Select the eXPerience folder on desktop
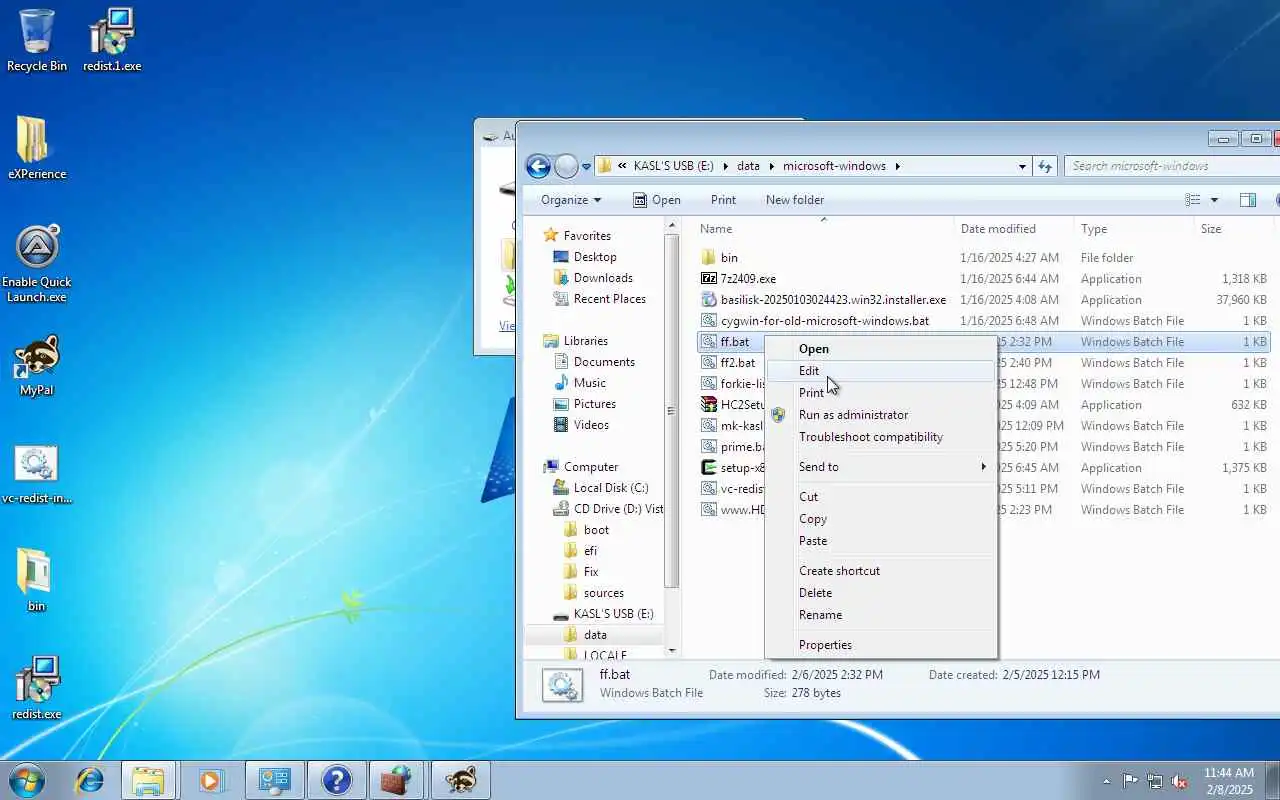This screenshot has width=1280, height=800. pos(37,148)
